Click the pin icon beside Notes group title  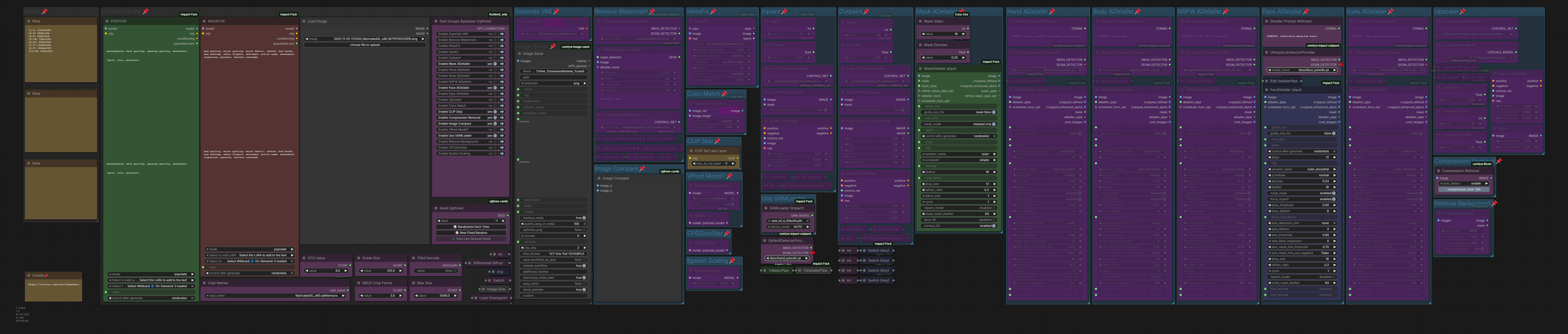(x=44, y=11)
